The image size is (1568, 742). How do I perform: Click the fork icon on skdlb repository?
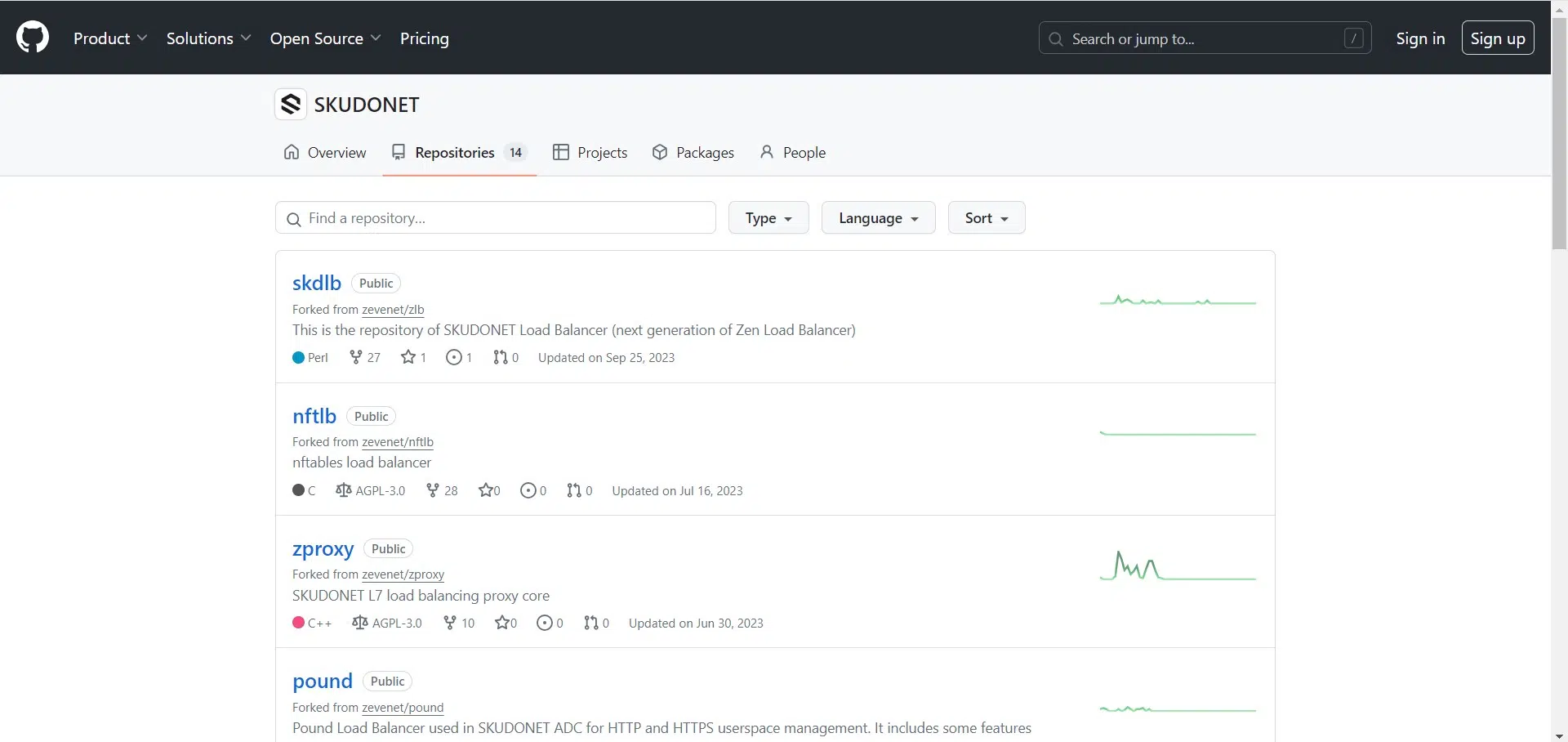(x=355, y=357)
